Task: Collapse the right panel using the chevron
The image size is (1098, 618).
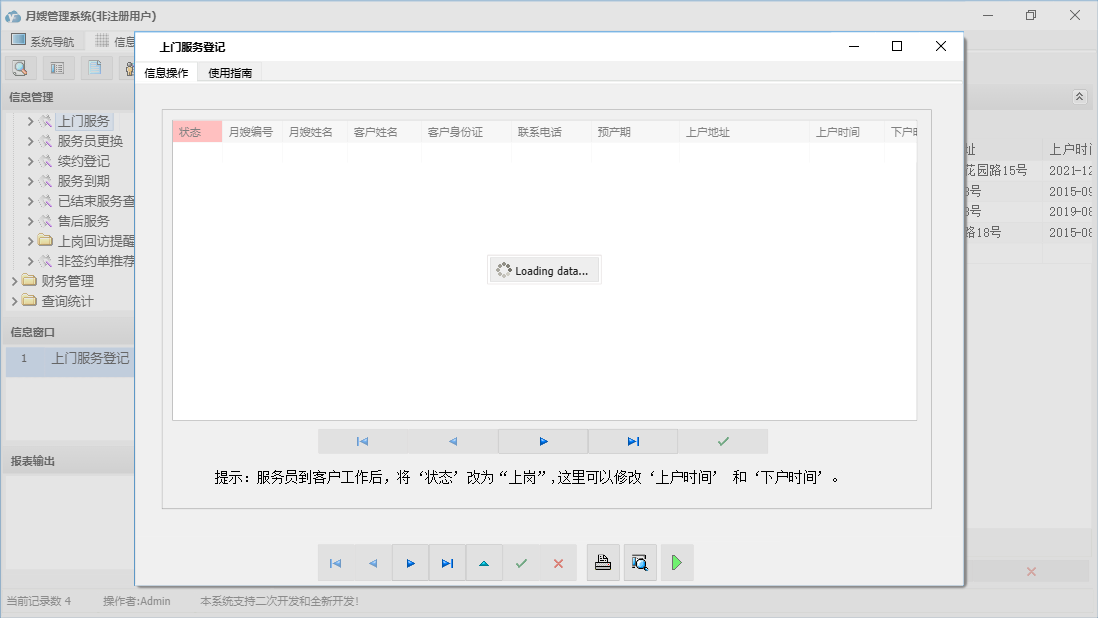Action: point(1079,96)
